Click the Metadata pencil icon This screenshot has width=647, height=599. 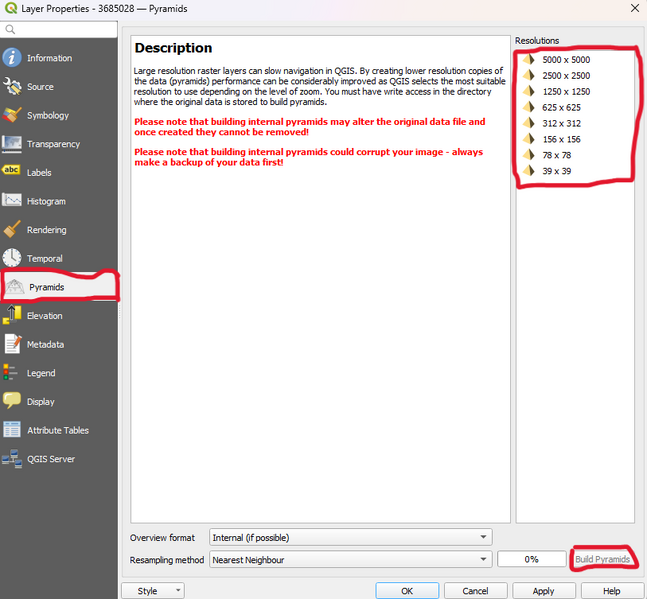pos(12,344)
